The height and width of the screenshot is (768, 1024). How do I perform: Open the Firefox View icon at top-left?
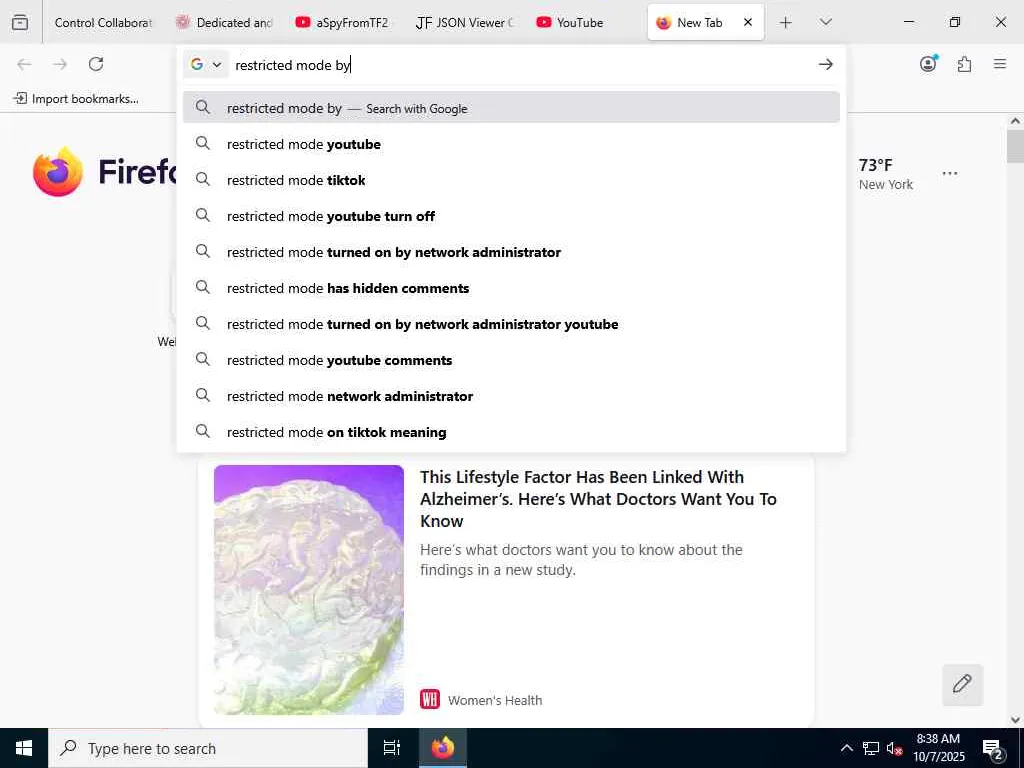point(20,22)
